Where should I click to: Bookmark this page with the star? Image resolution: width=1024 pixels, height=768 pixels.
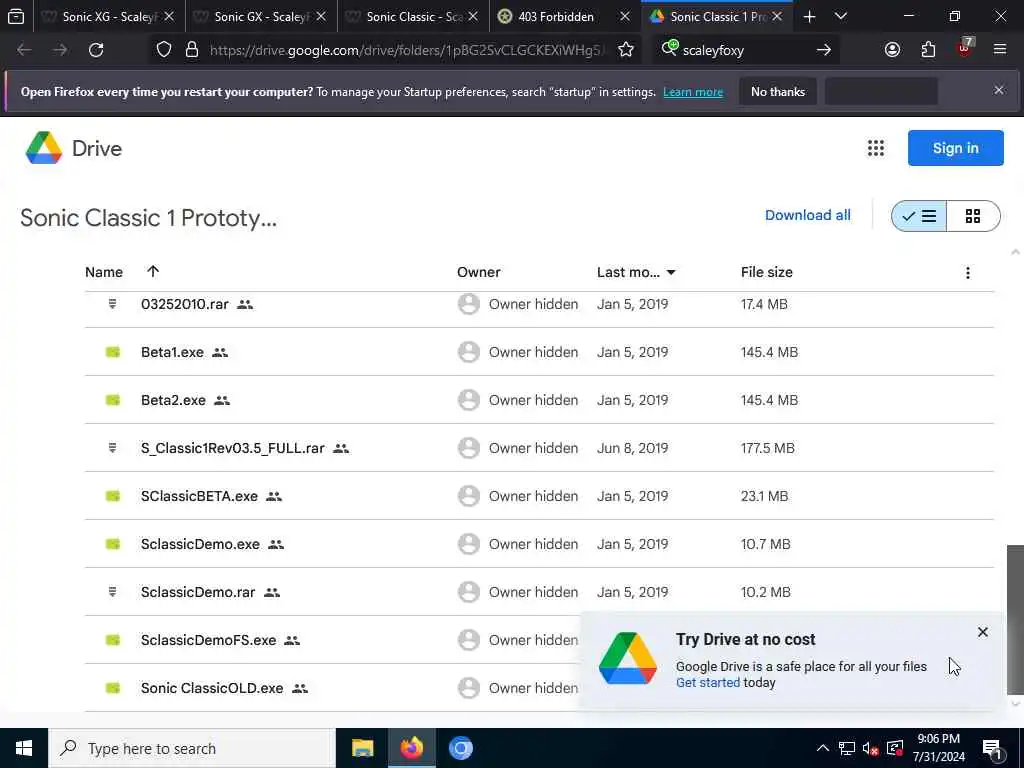(626, 50)
